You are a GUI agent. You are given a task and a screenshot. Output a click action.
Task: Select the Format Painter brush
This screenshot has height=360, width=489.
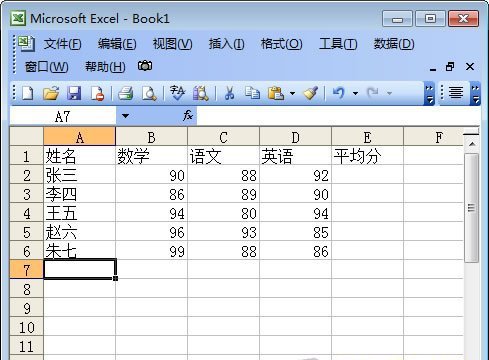(311, 93)
